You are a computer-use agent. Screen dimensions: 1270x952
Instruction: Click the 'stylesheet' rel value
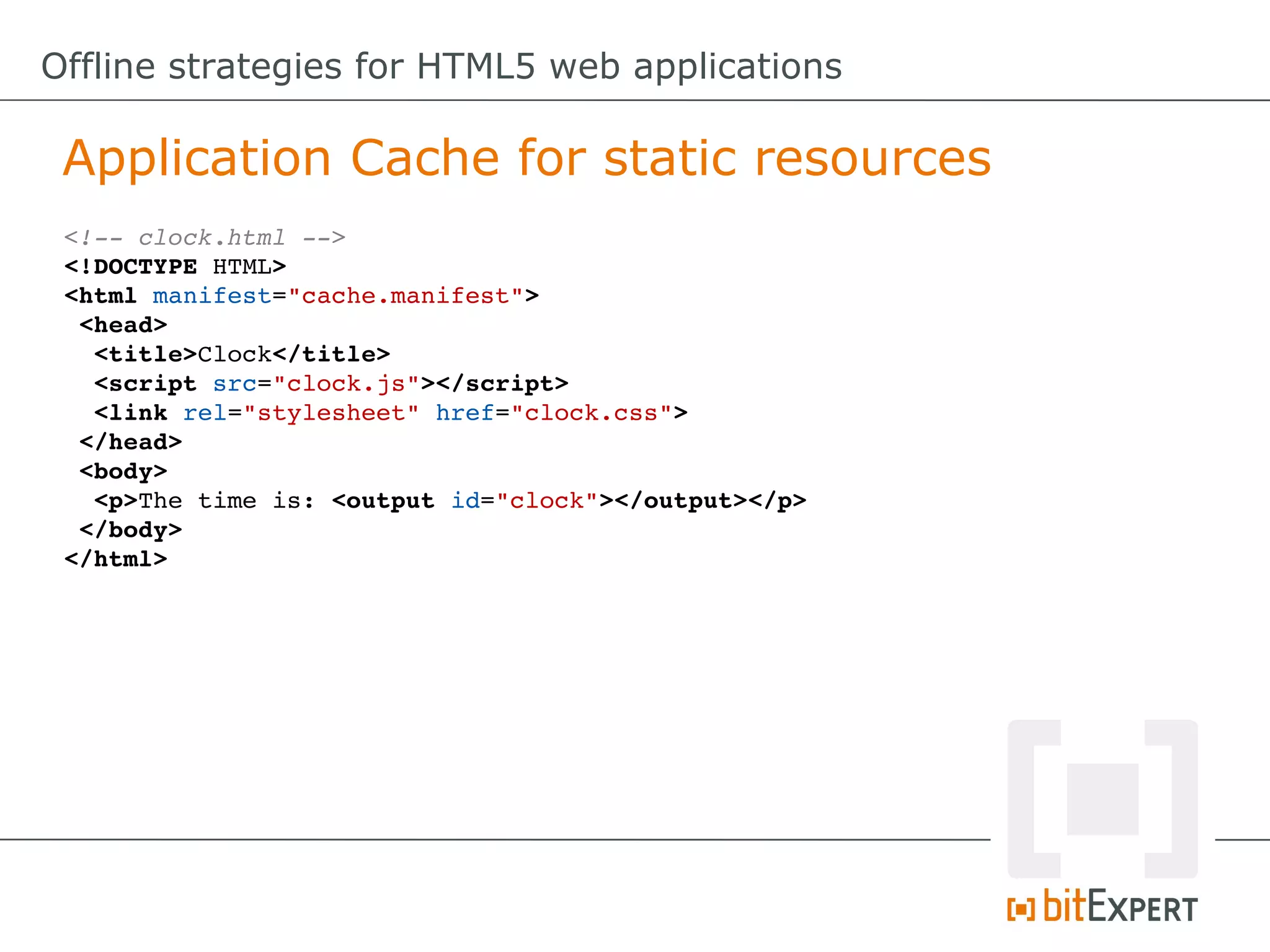(x=331, y=413)
